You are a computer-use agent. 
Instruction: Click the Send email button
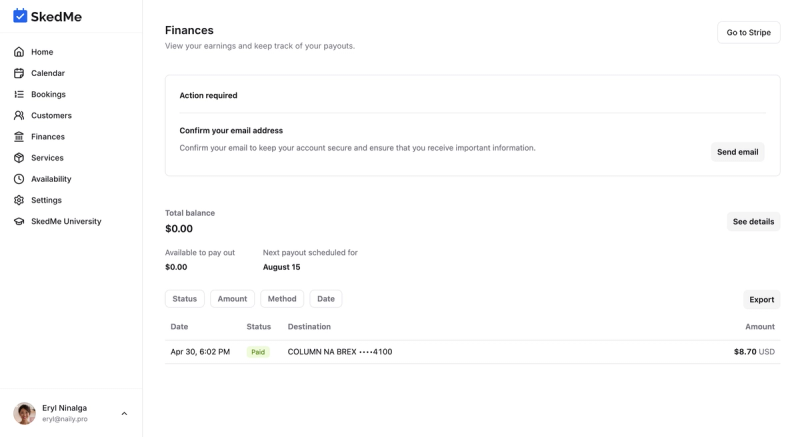click(737, 152)
